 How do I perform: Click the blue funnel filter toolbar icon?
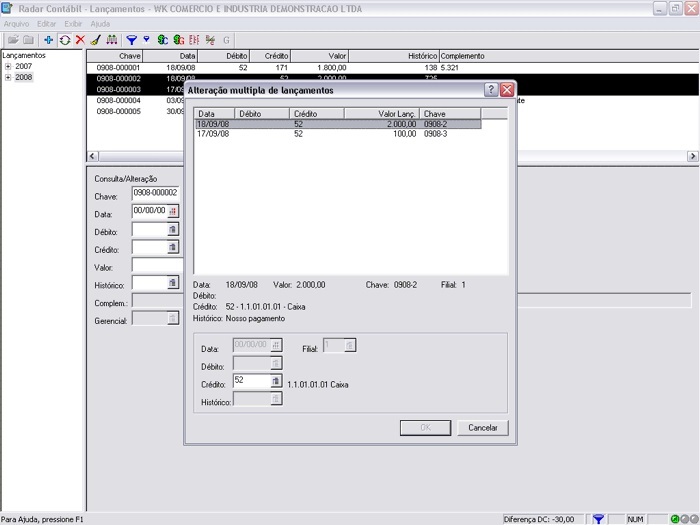[131, 40]
